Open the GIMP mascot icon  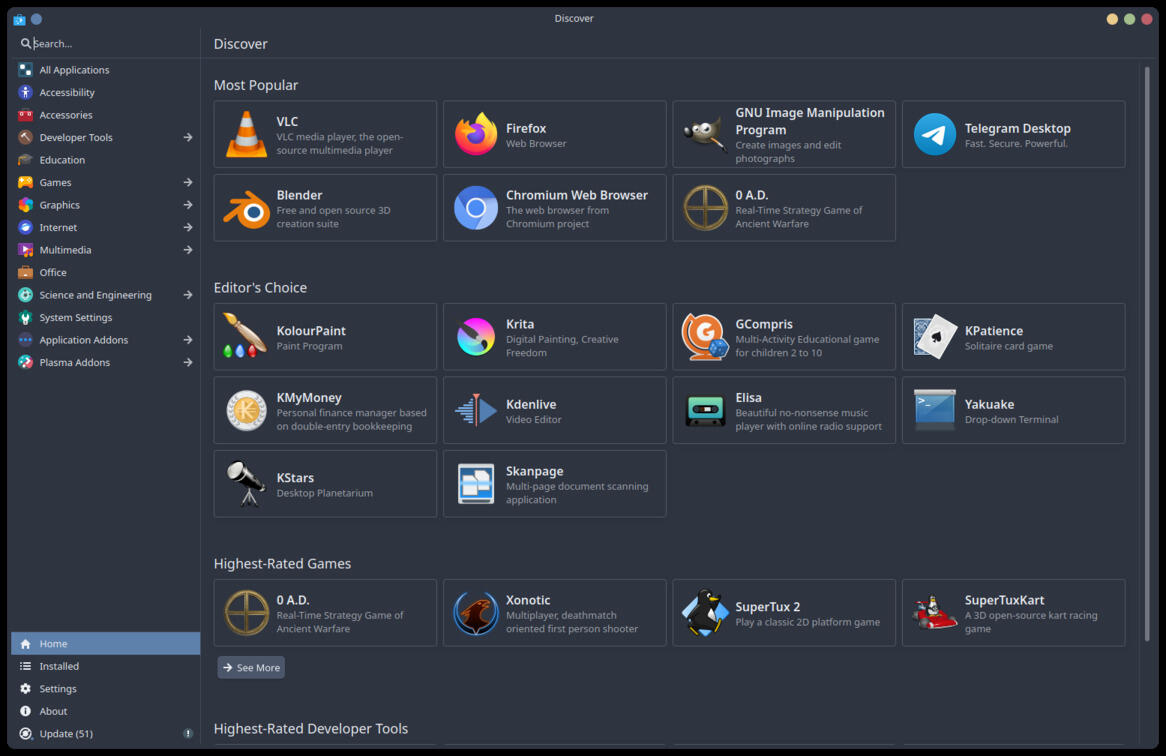(704, 135)
